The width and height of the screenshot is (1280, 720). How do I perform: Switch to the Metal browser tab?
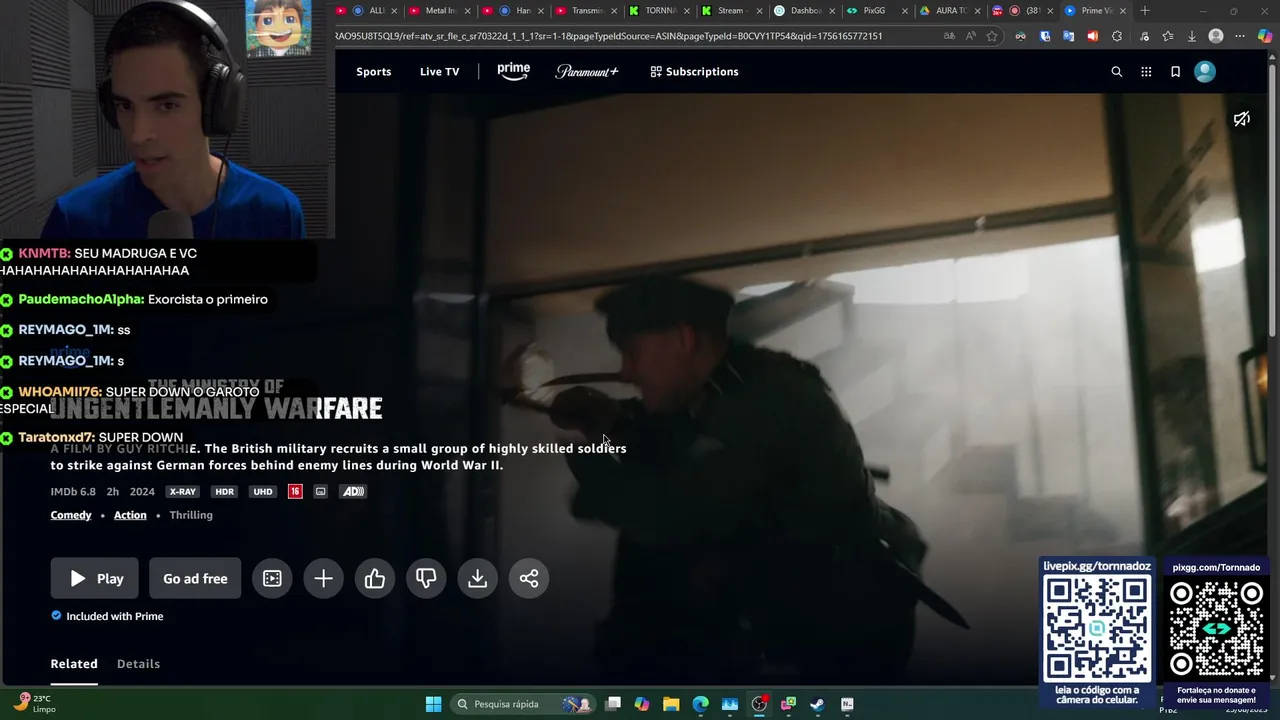tap(438, 11)
